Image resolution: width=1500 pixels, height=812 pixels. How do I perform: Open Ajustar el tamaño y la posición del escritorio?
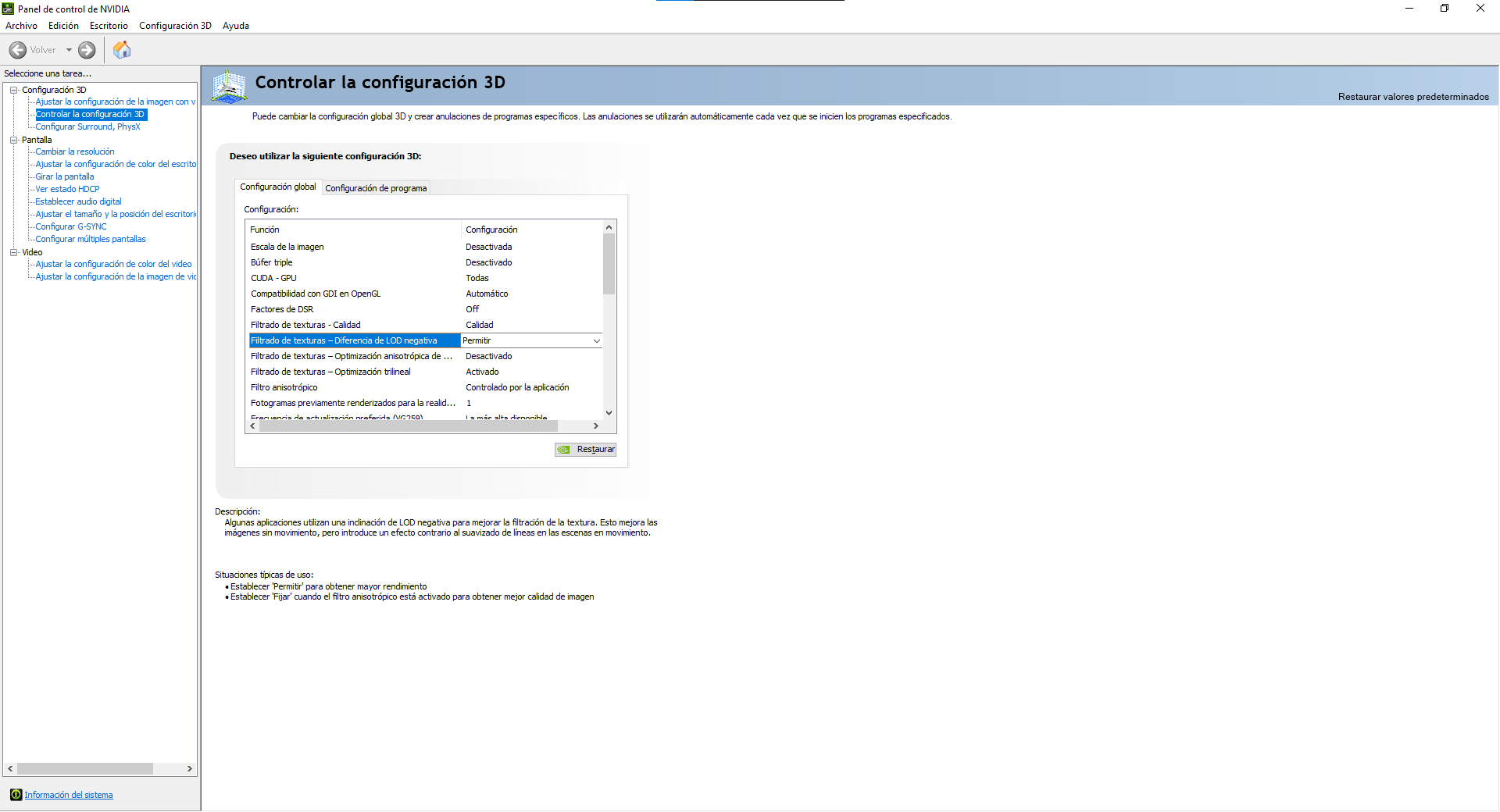[x=116, y=214]
